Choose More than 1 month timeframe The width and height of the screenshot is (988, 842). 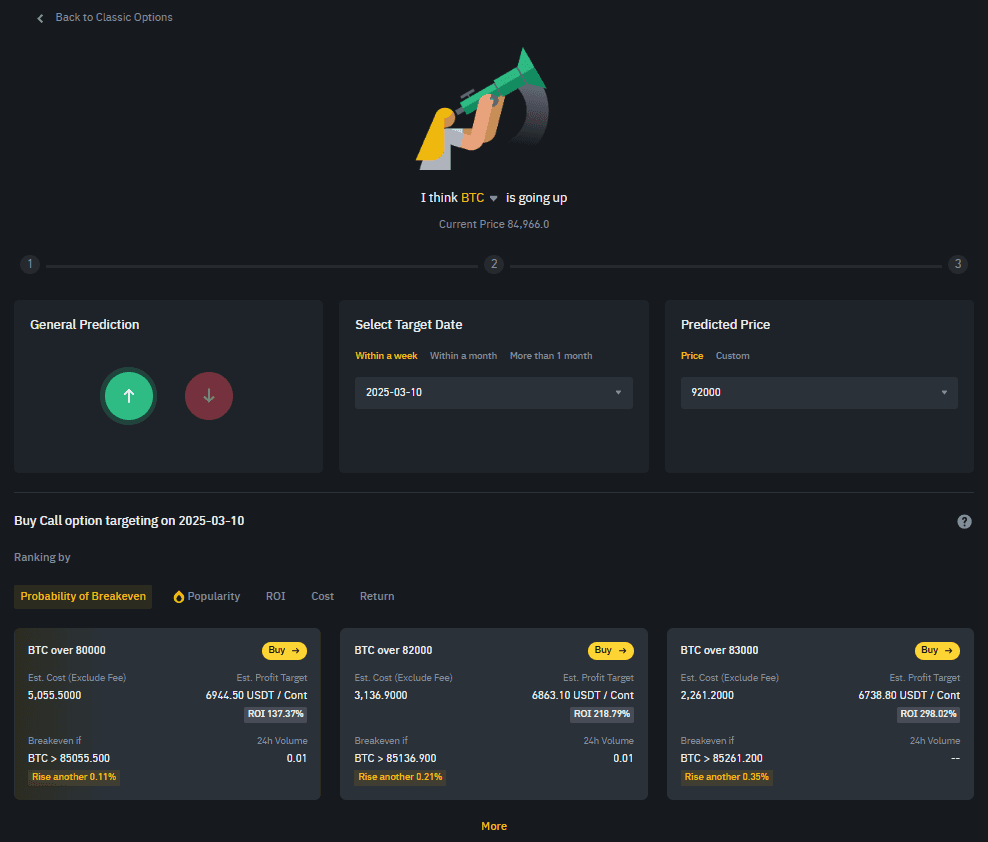551,356
